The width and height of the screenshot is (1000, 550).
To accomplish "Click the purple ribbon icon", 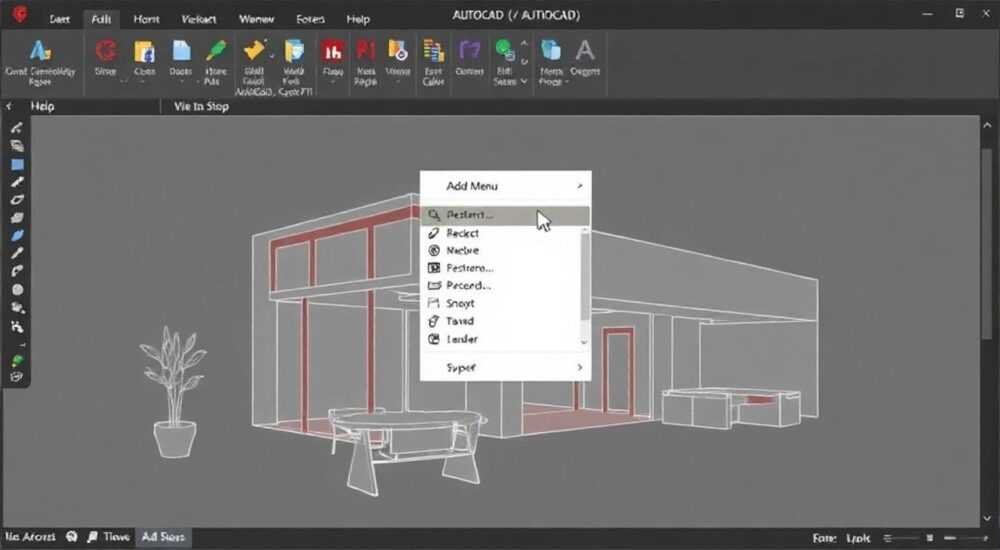I will point(469,50).
